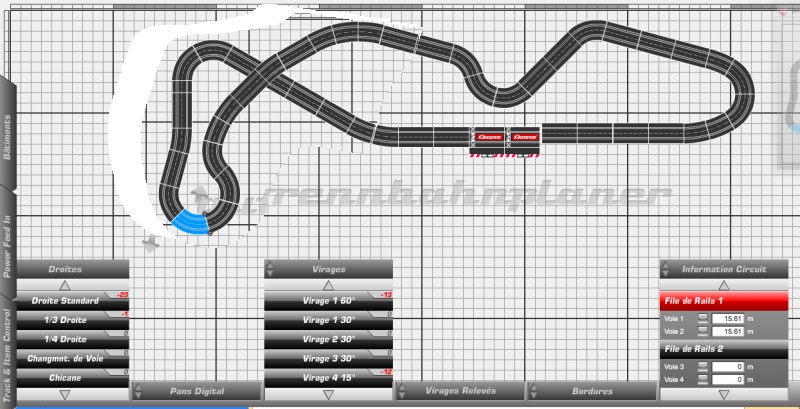Expand the Pans Digital panel
The height and width of the screenshot is (409, 800).
tap(196, 390)
